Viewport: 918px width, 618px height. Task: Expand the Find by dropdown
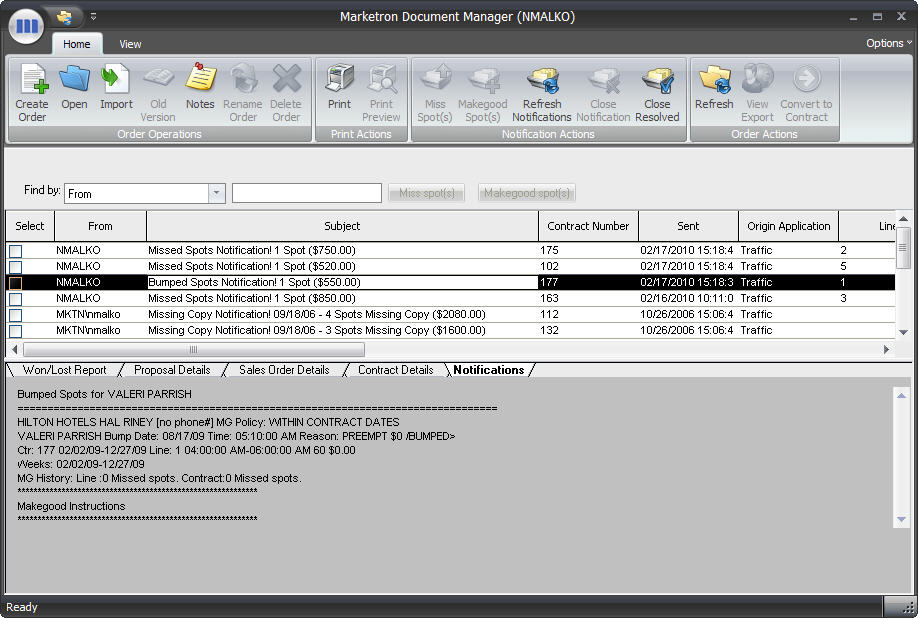coord(217,194)
